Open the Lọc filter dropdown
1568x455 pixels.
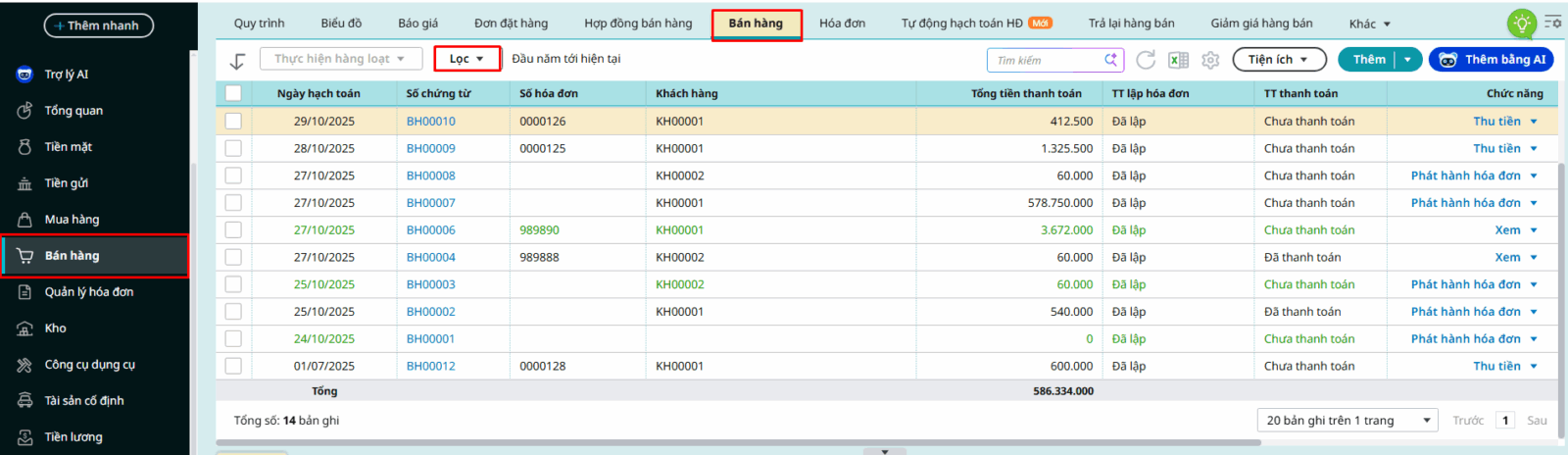pos(466,59)
